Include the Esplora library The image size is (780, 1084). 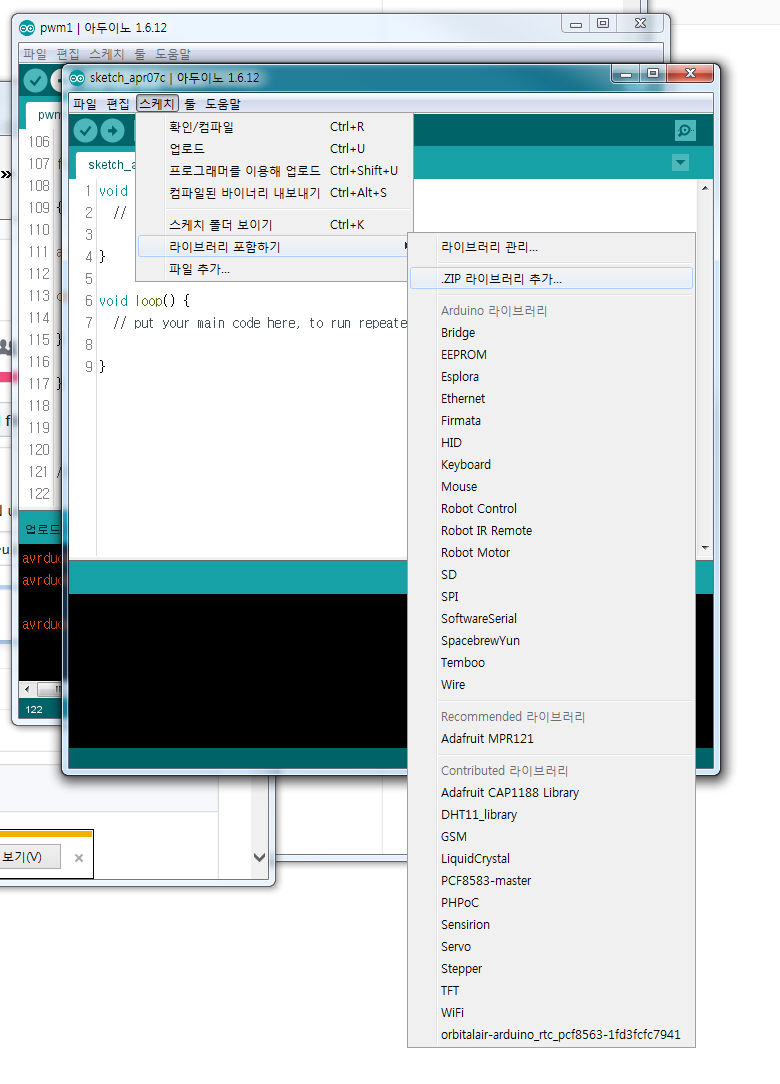pyautogui.click(x=551, y=377)
